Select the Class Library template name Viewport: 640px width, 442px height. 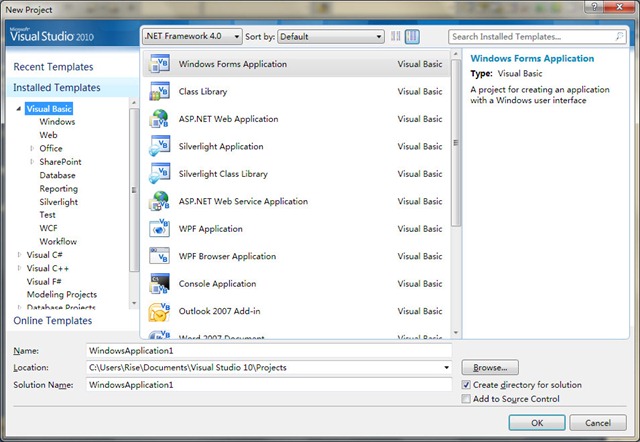coord(203,91)
